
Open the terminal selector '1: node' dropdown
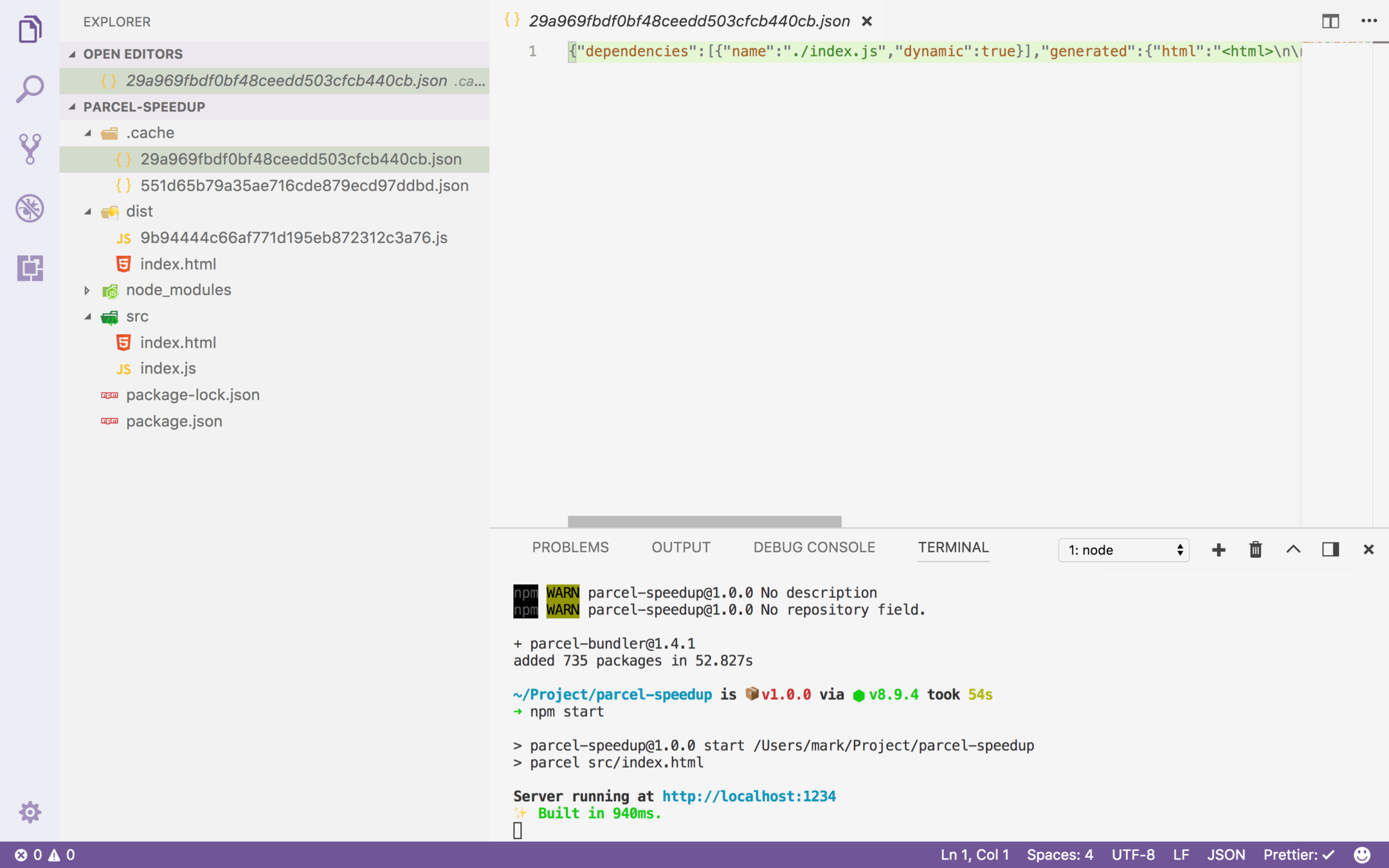pyautogui.click(x=1123, y=550)
